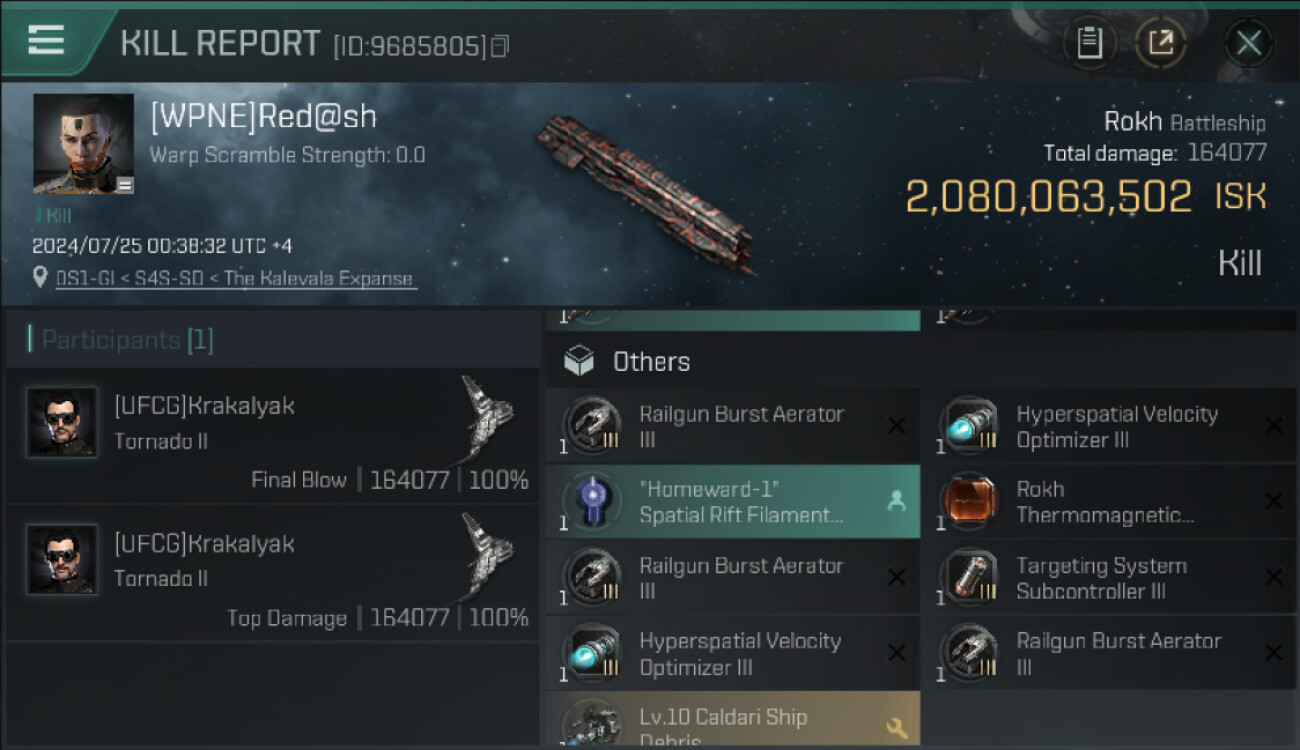Image resolution: width=1300 pixels, height=750 pixels.
Task: Open Krakalyak Top Damage entry
Action: point(272,572)
